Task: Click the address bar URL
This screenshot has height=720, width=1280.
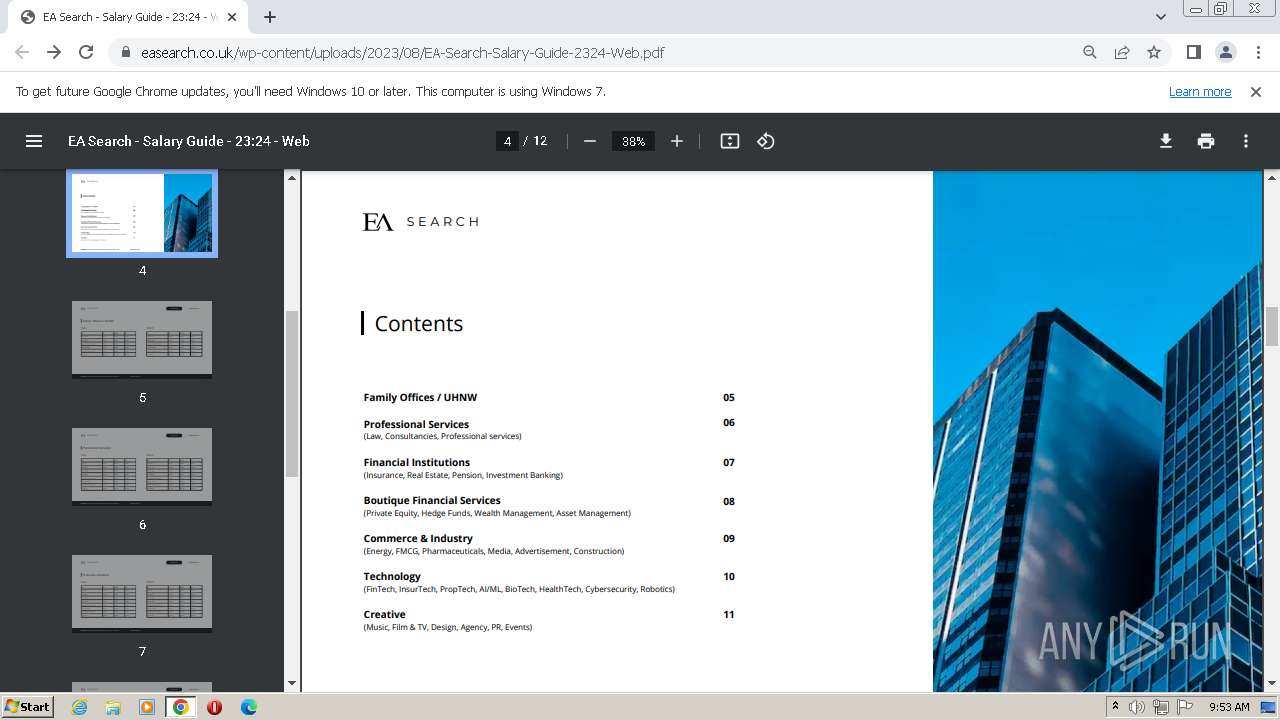Action: [x=403, y=52]
